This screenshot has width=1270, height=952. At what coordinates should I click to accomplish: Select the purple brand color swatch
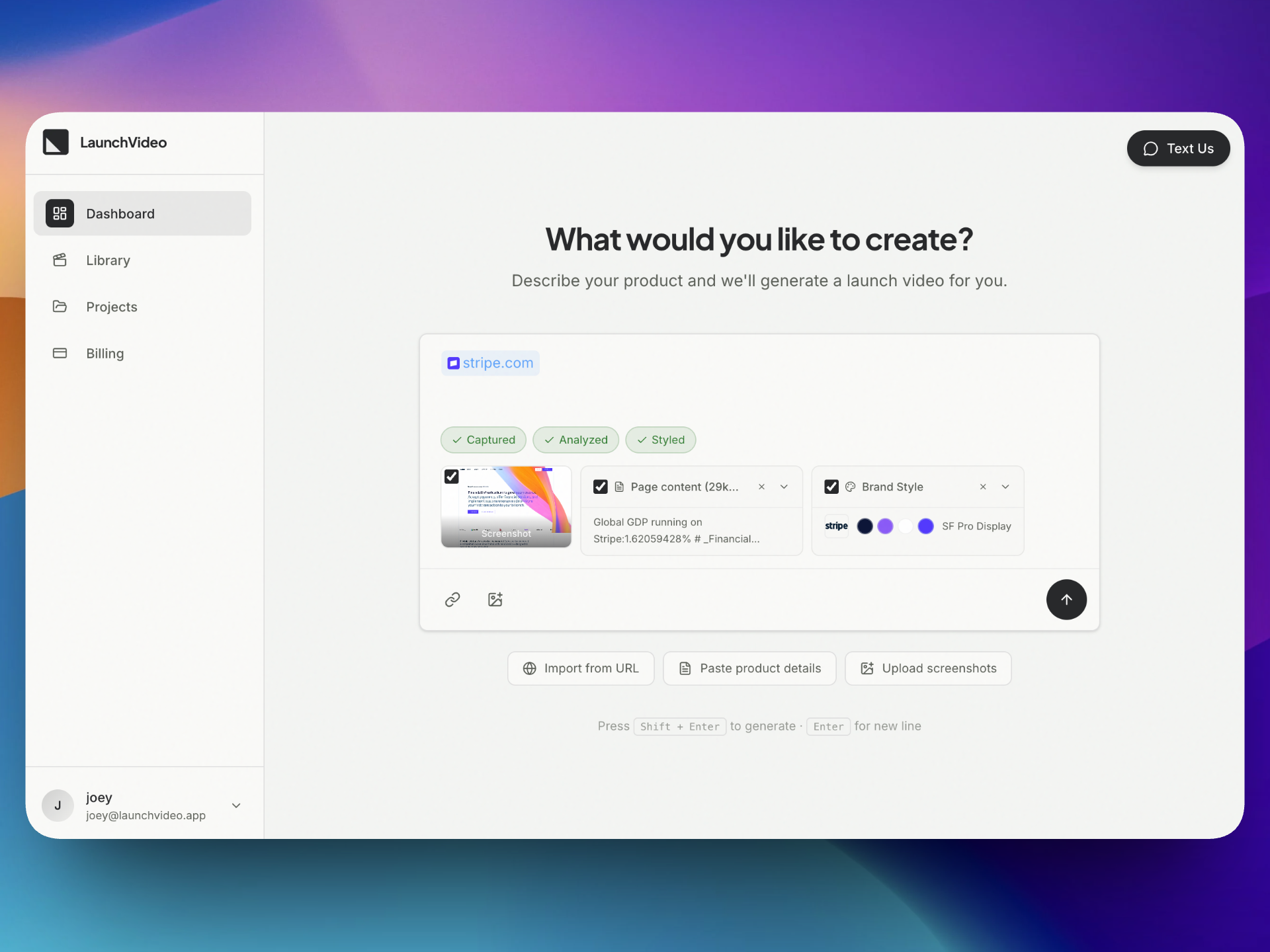[885, 526]
